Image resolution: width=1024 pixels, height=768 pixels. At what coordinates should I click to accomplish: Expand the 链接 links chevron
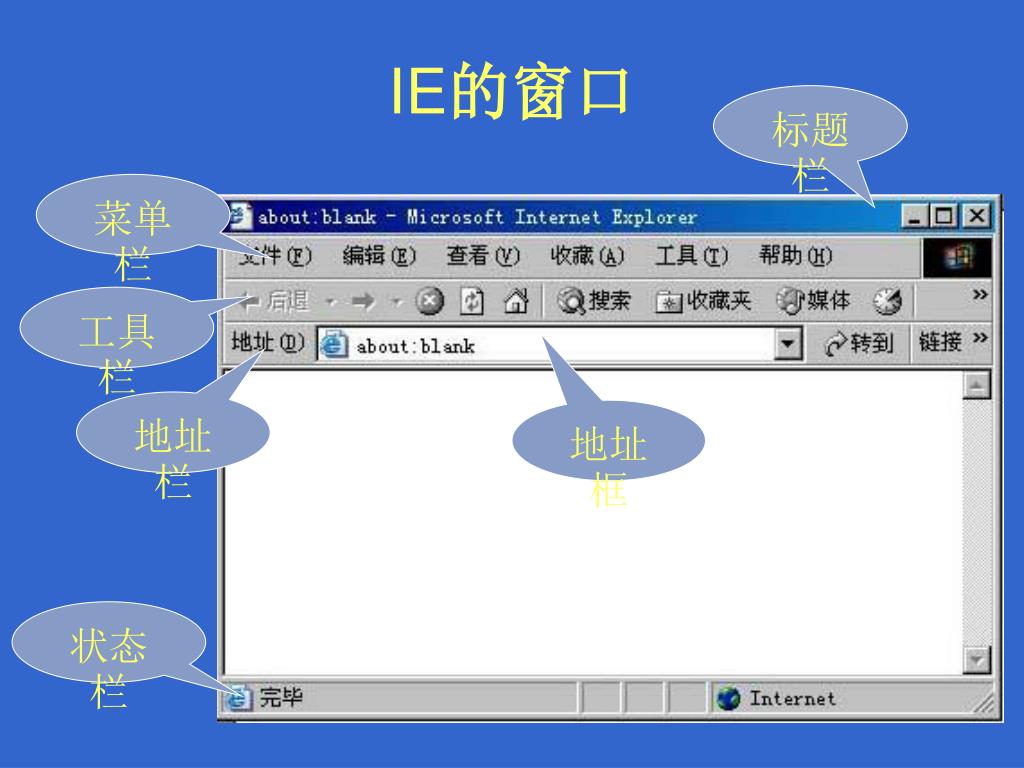coord(979,338)
